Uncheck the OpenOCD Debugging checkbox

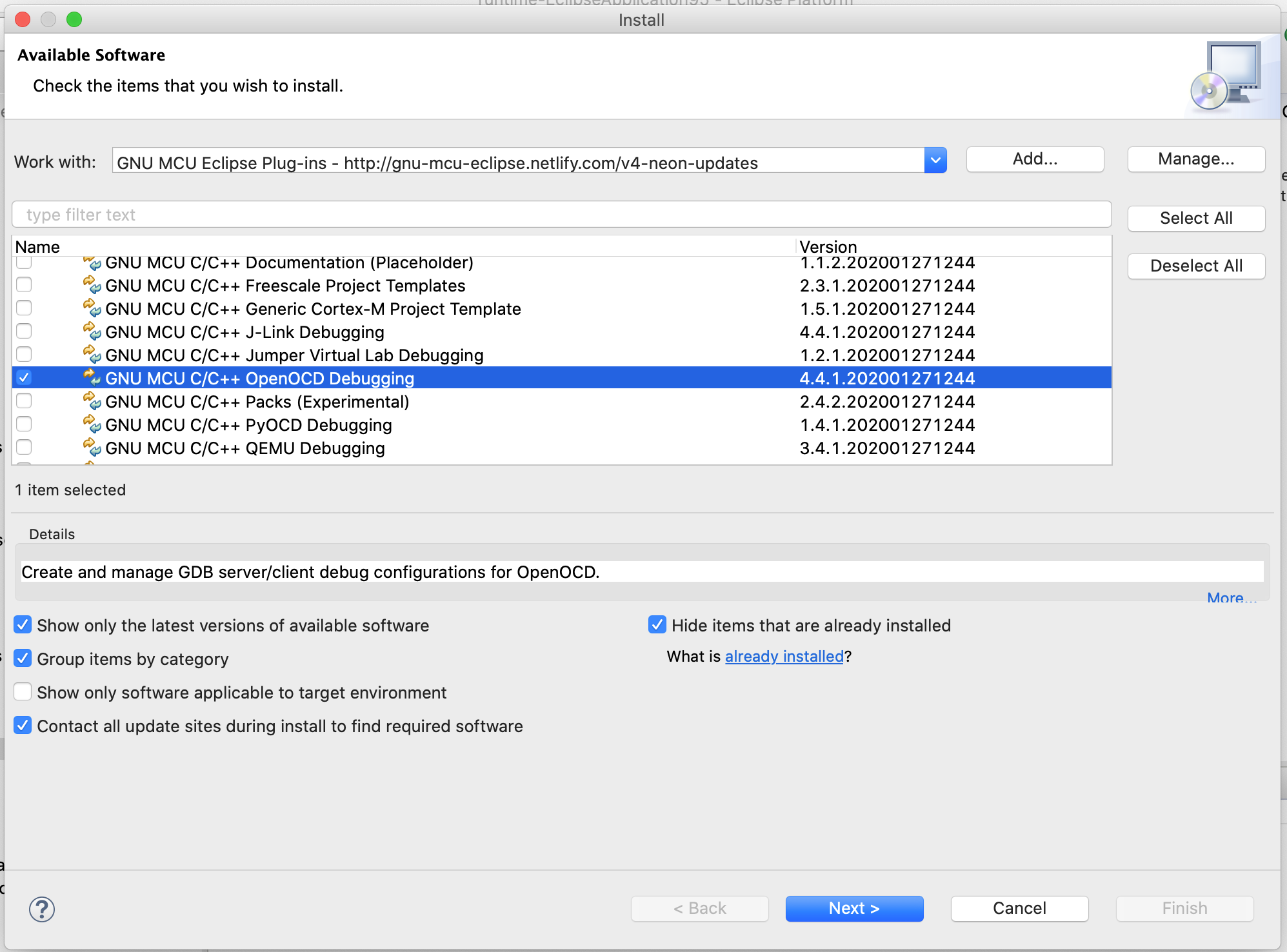(x=24, y=377)
